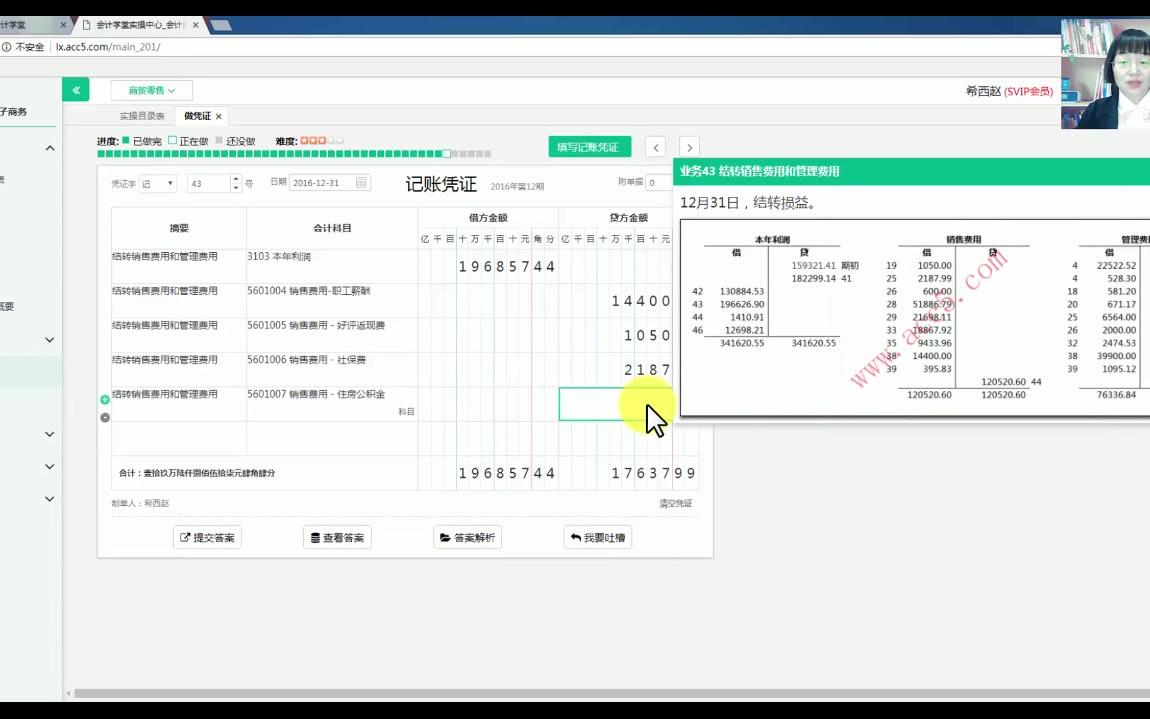Collapse the sidebar section using up chevron
Screen dimensions: 1150x719
tap(48, 146)
